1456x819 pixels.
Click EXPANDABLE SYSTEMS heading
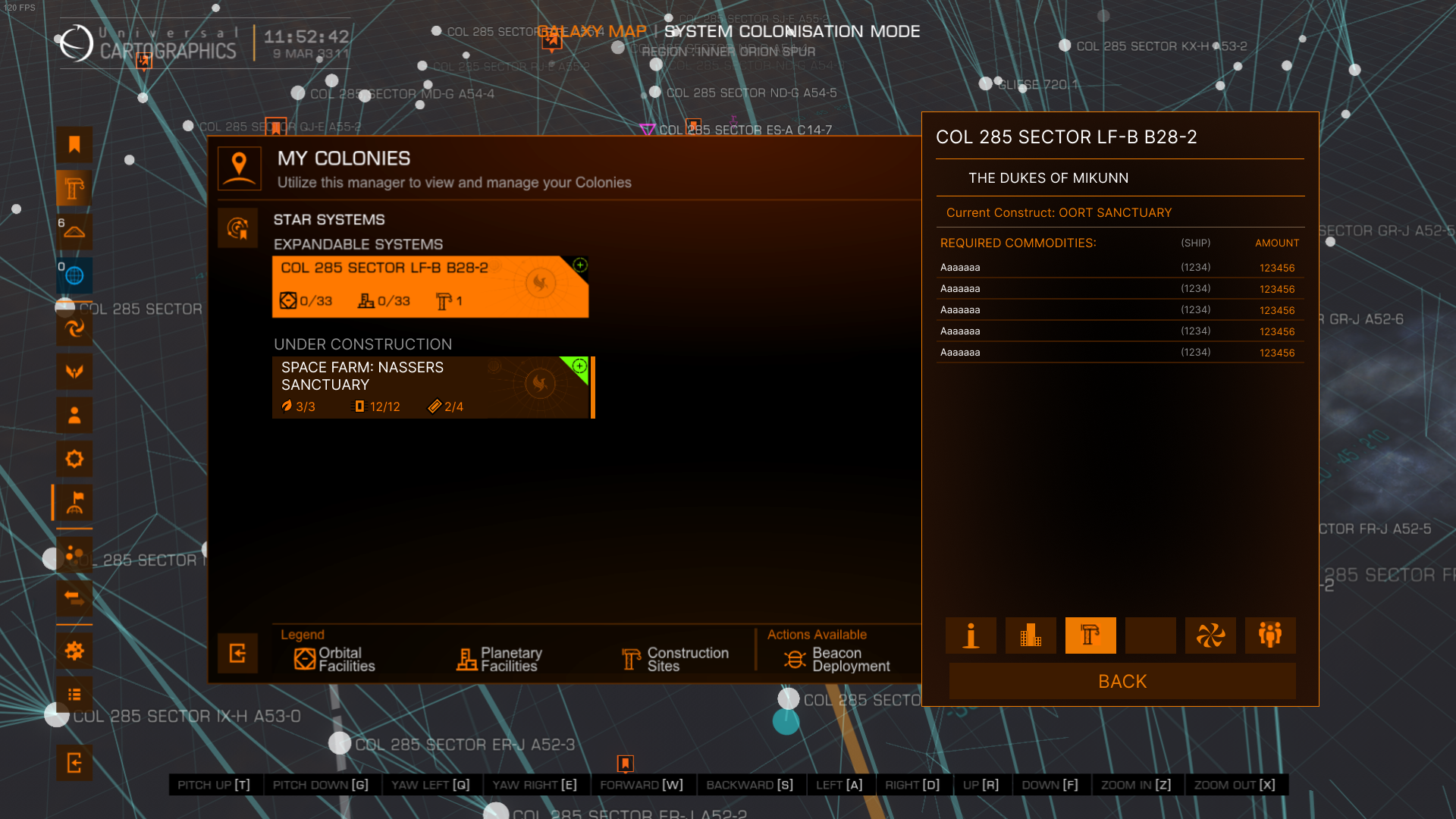tap(358, 244)
